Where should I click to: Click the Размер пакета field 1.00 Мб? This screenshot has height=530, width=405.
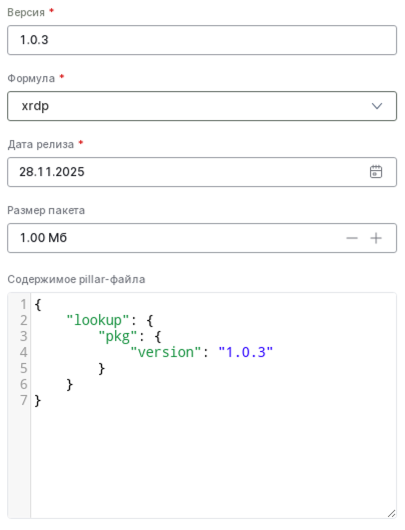tap(202, 238)
